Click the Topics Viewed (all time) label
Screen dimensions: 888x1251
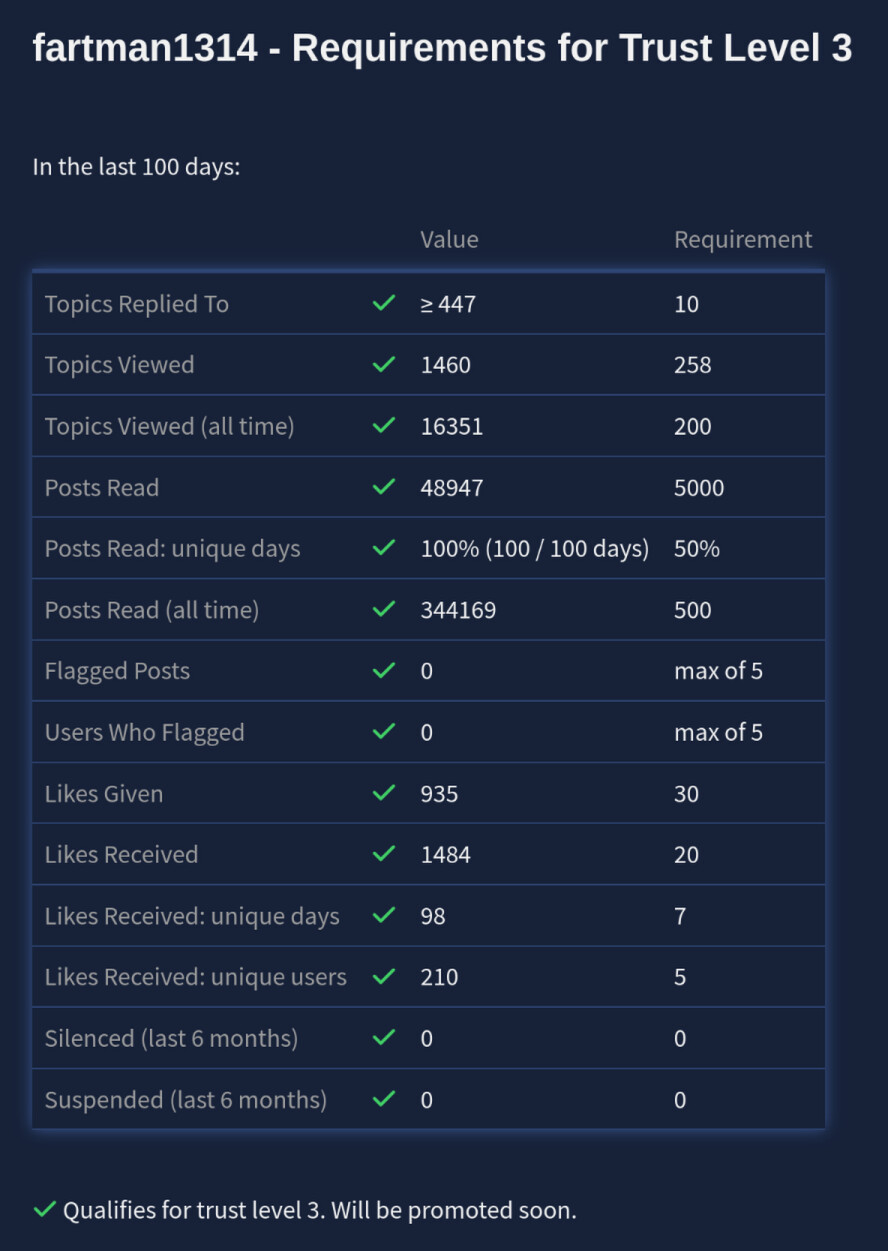[x=169, y=426]
